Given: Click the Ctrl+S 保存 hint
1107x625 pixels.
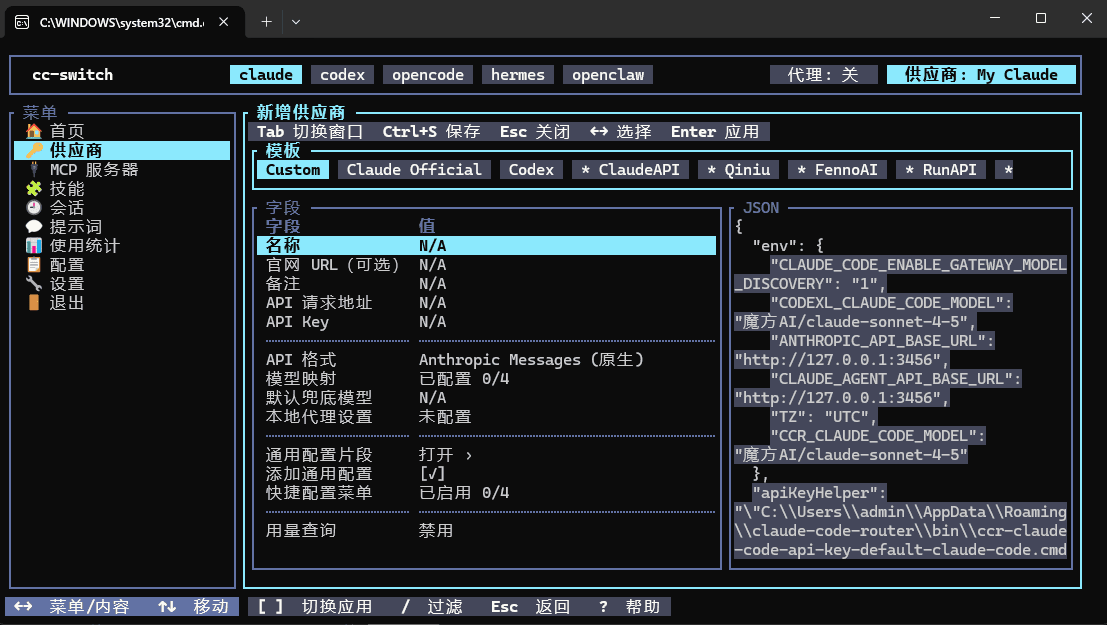Looking at the screenshot, I should [431, 132].
